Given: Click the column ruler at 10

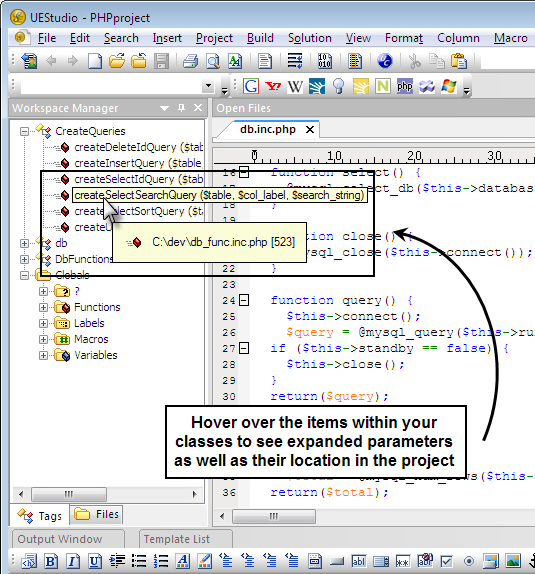Looking at the screenshot, I should click(x=334, y=156).
